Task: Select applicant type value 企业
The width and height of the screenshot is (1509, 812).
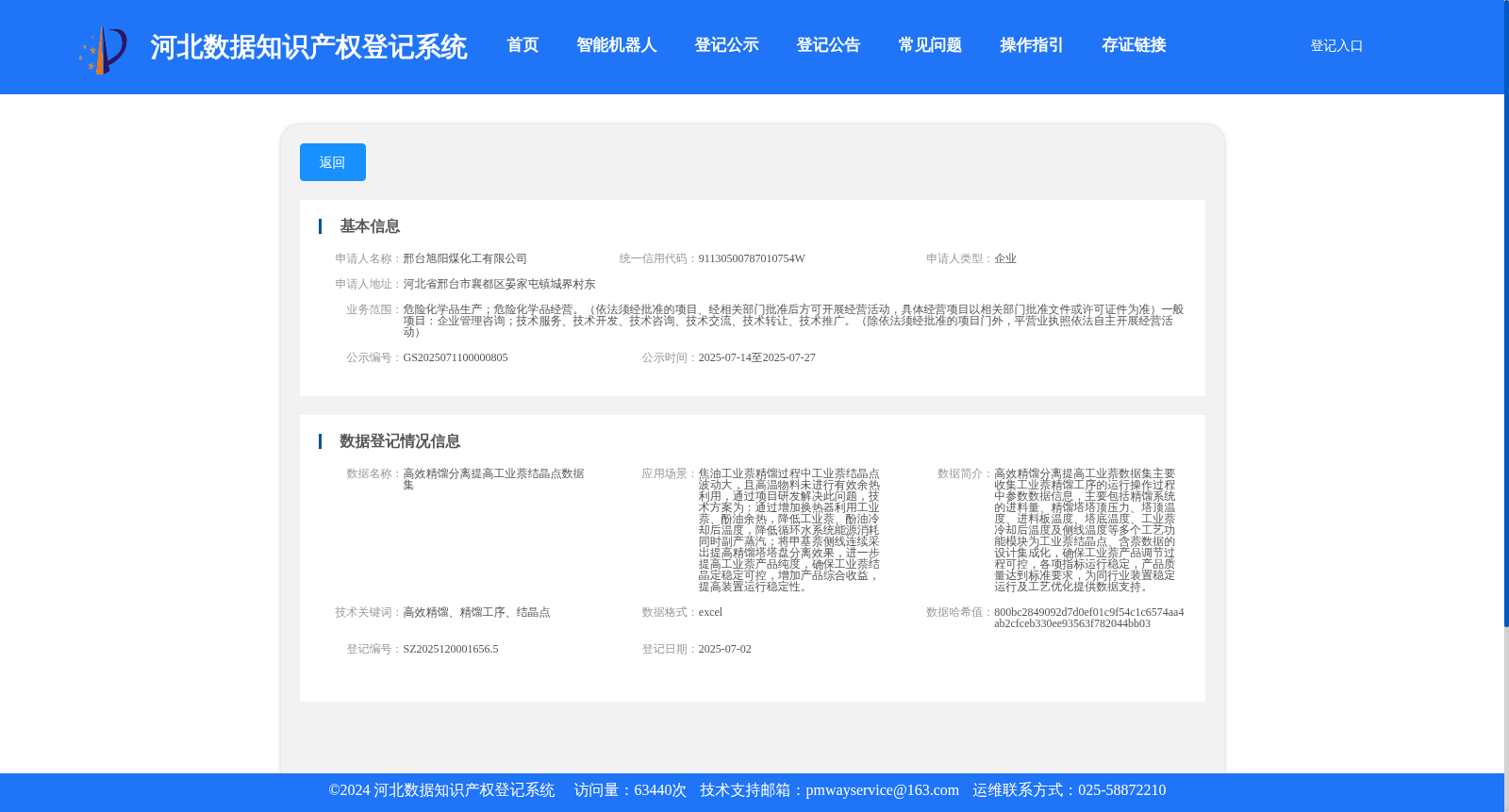Action: coord(1005,258)
